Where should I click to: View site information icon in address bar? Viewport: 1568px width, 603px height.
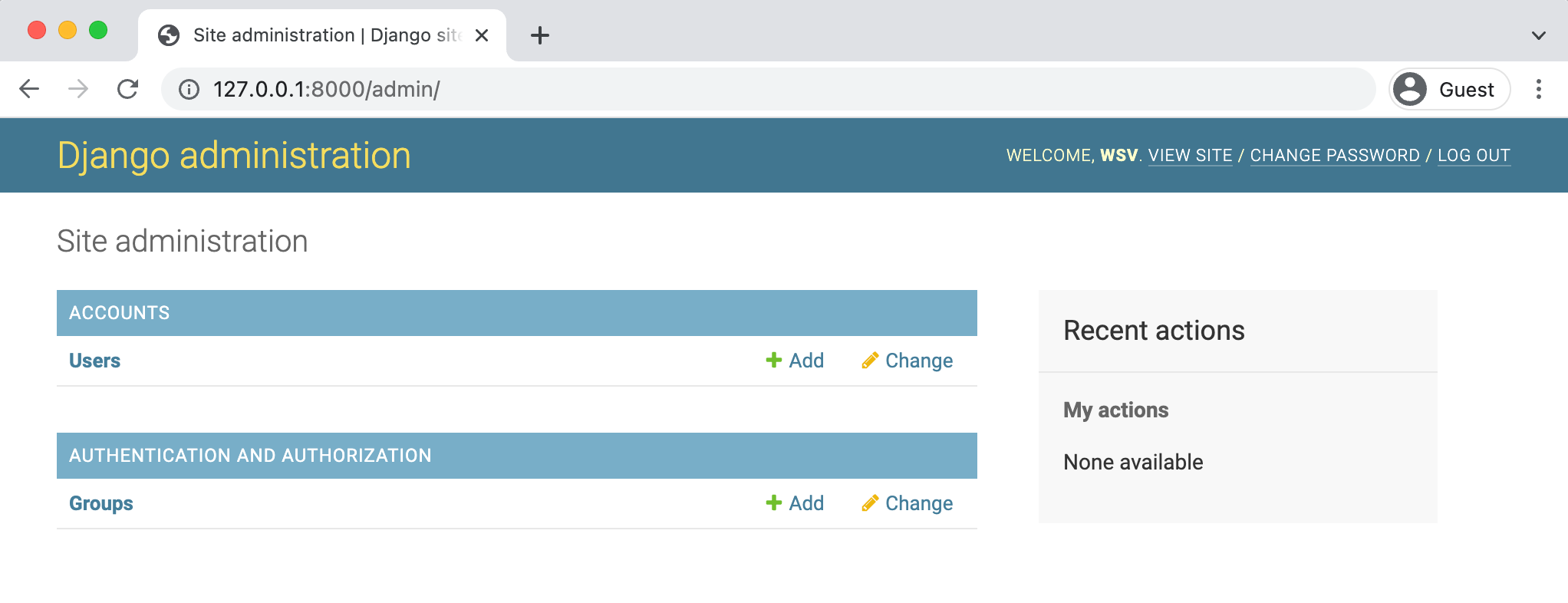coord(189,90)
